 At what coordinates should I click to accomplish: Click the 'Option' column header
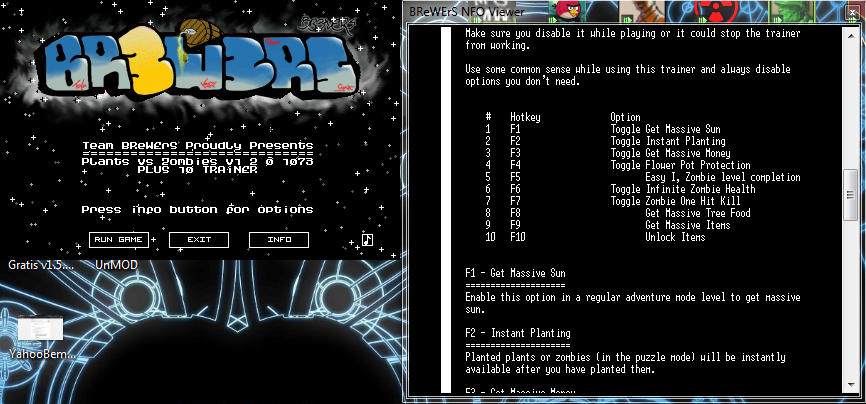pos(625,117)
